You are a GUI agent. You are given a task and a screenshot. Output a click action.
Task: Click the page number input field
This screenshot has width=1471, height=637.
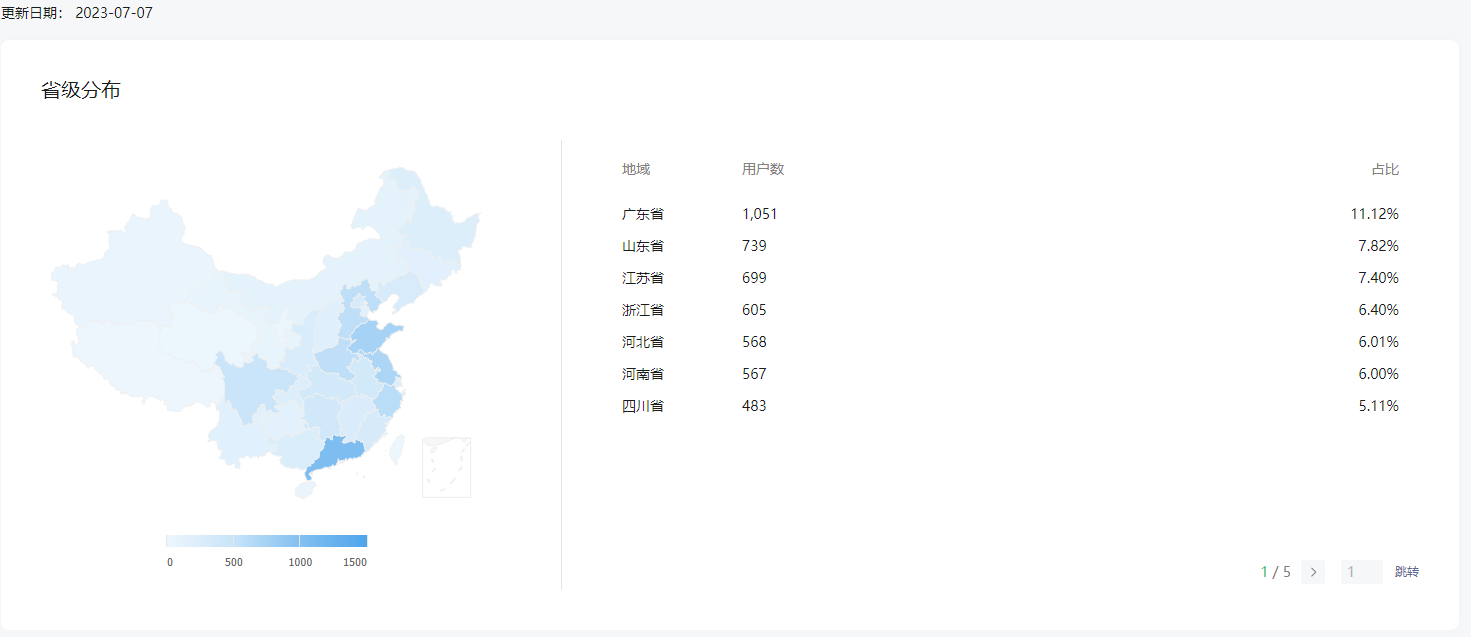1361,572
